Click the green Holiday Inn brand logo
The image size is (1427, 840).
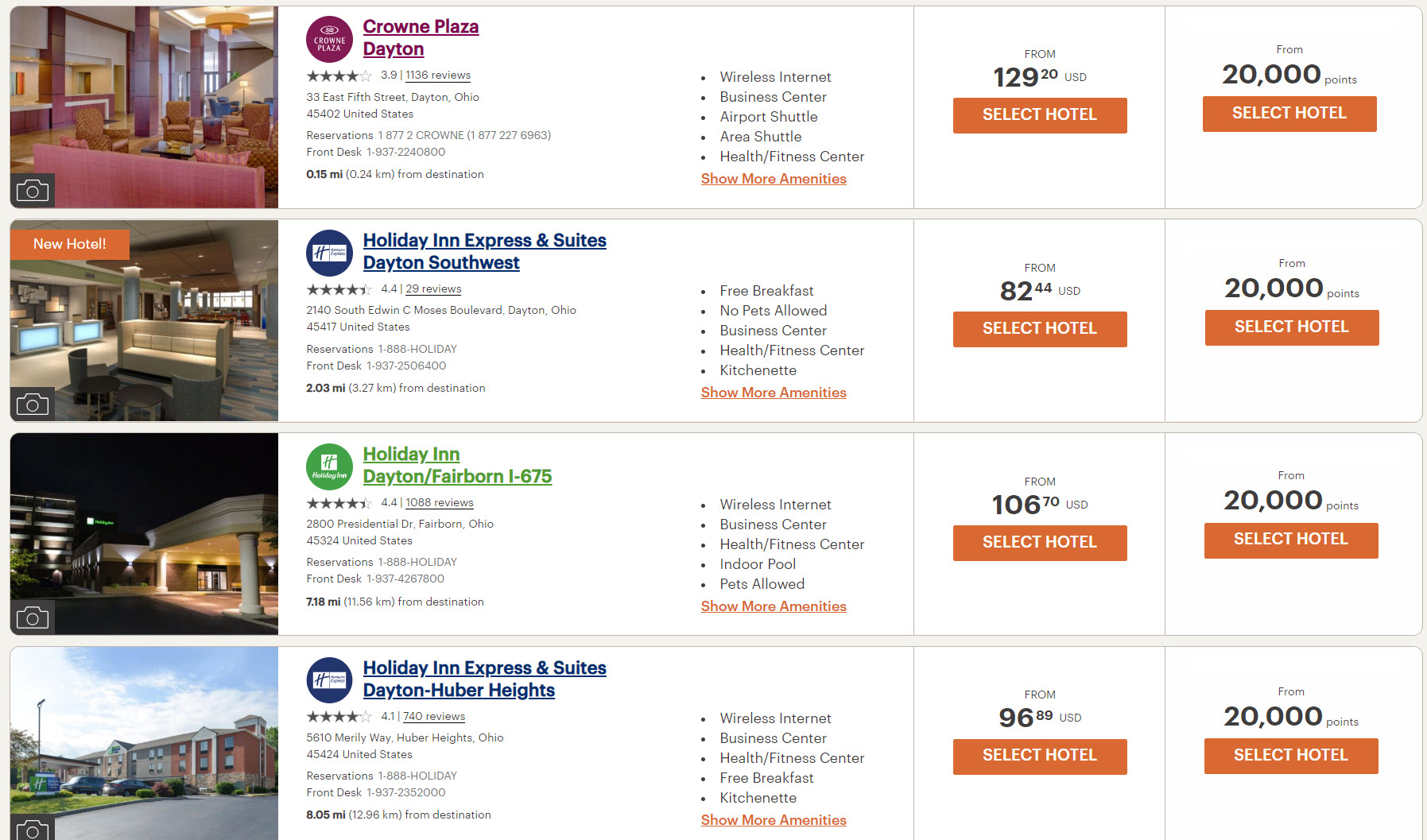[x=329, y=466]
